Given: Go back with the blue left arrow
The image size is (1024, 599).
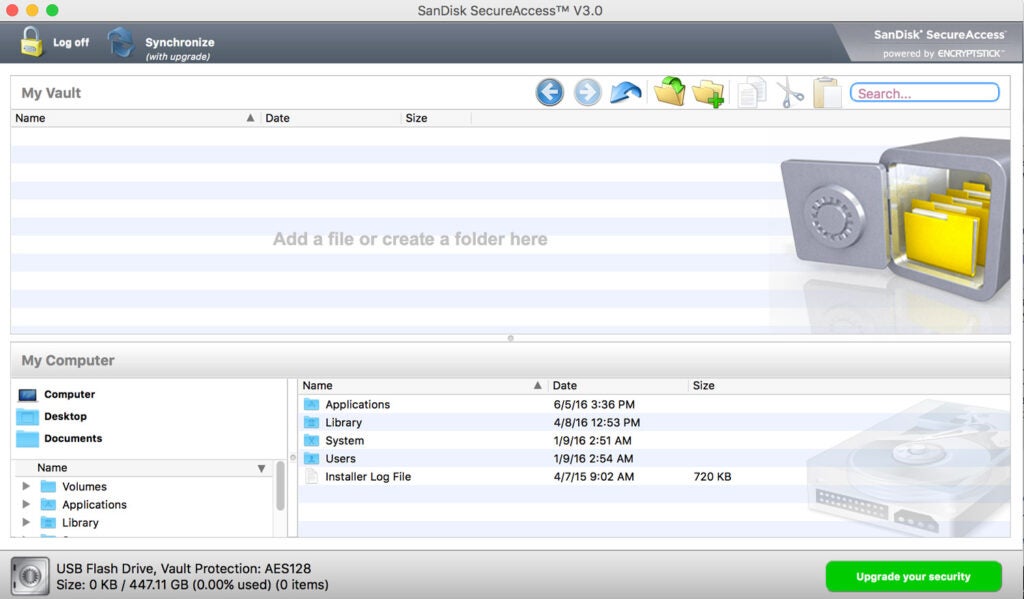Looking at the screenshot, I should 550,93.
